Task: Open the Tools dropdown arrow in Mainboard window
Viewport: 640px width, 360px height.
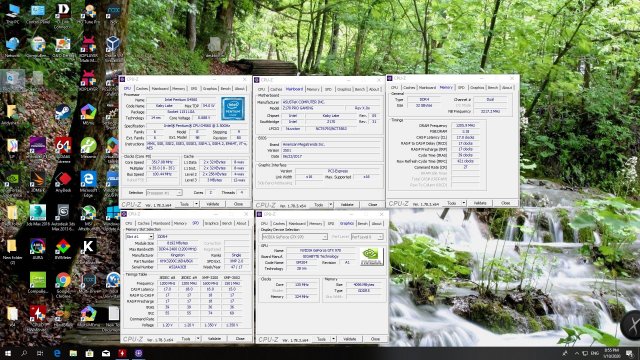Action: (331, 204)
